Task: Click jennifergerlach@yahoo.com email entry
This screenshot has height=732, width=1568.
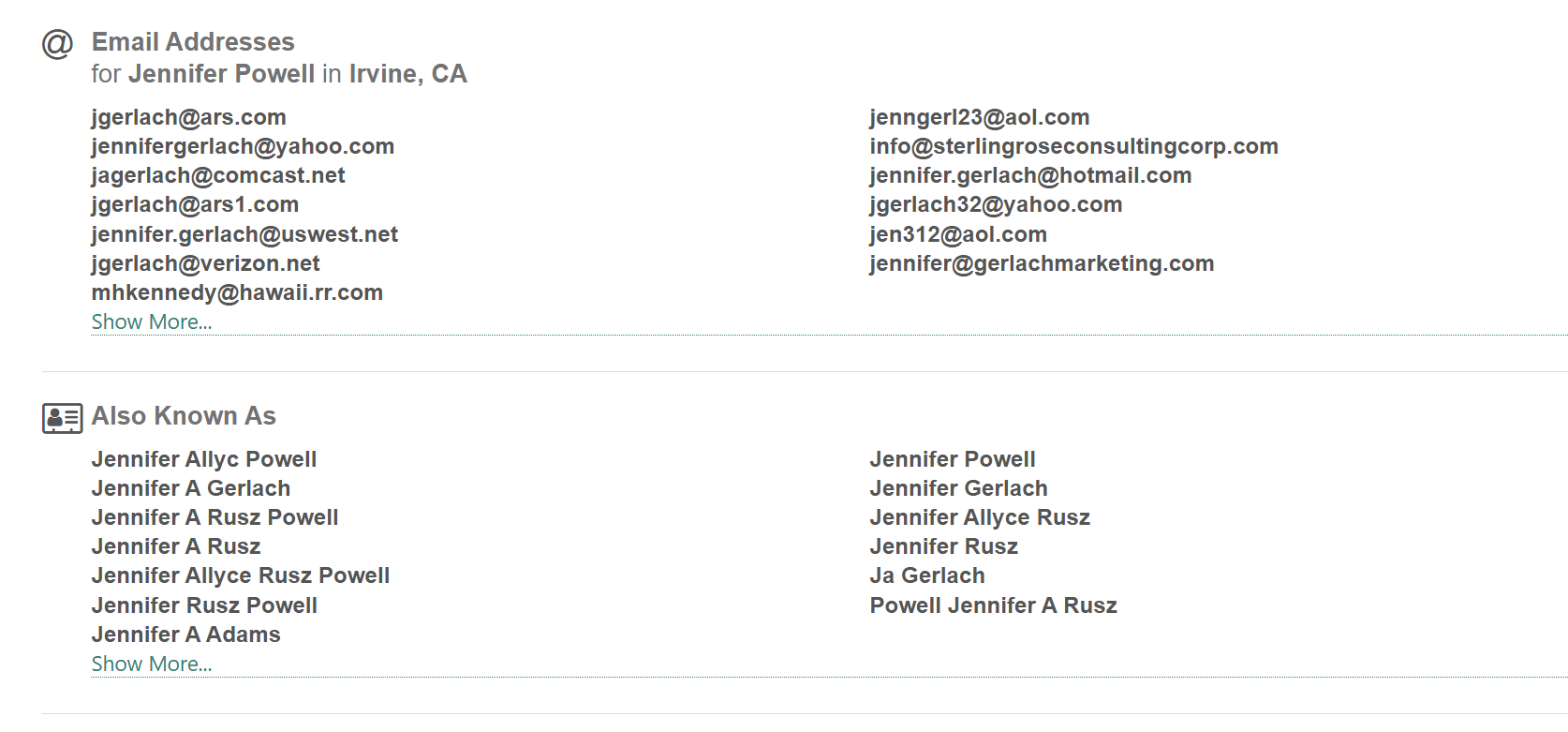Action: click(x=243, y=147)
